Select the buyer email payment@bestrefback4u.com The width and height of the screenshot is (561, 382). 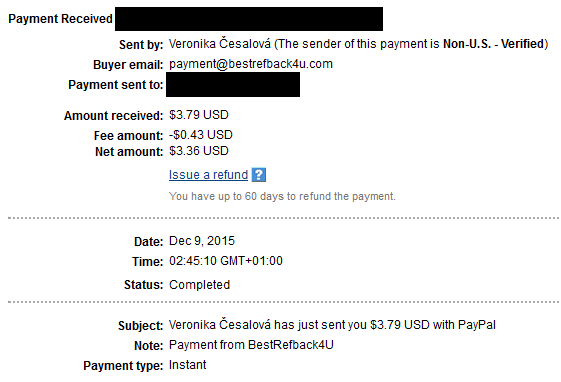coord(251,64)
